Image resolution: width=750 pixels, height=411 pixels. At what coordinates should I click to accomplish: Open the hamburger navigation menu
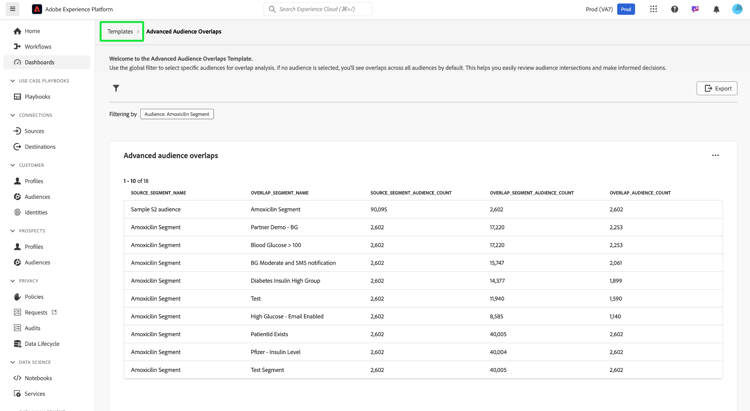[13, 9]
